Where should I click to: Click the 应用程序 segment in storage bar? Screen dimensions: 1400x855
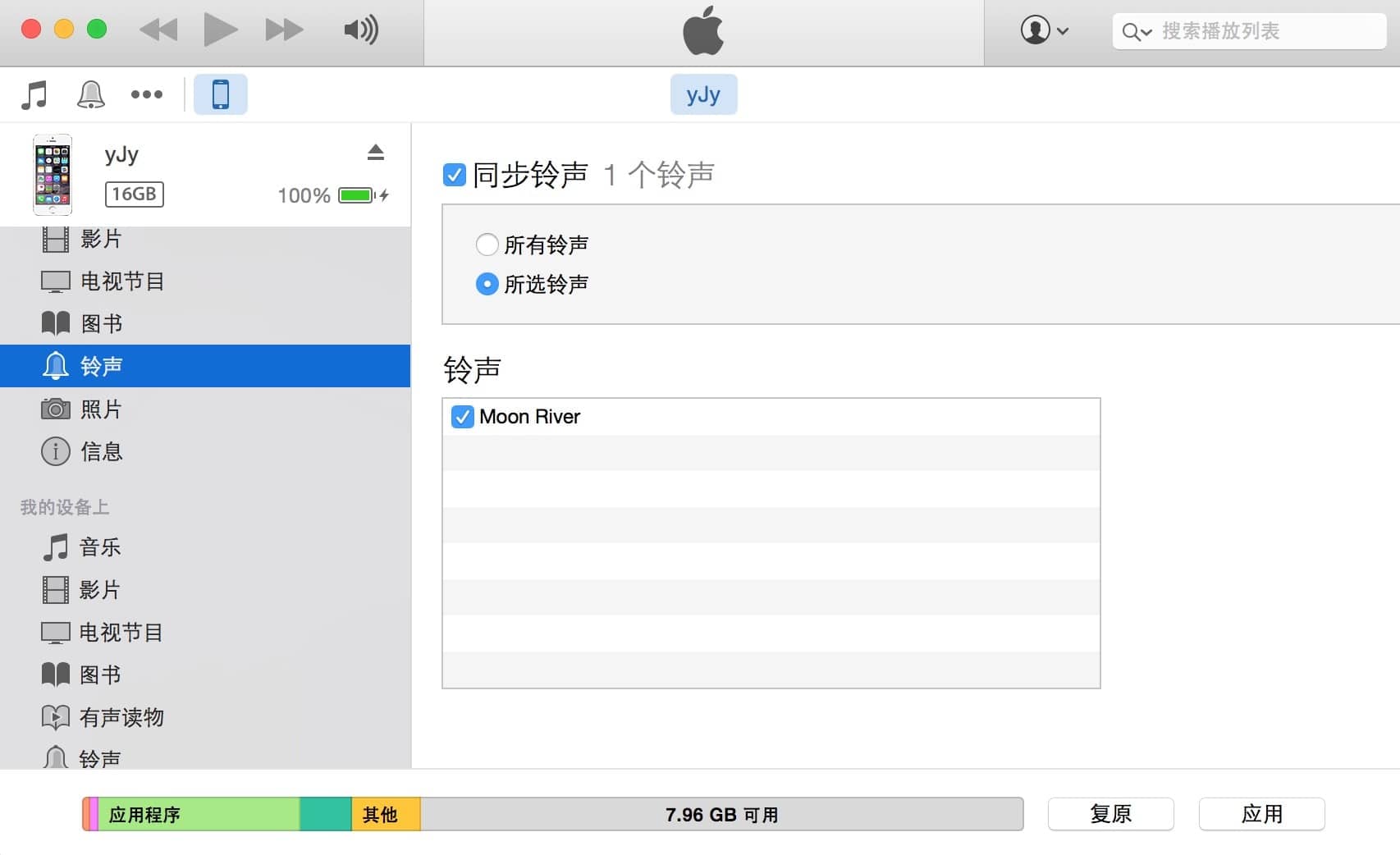(x=199, y=815)
